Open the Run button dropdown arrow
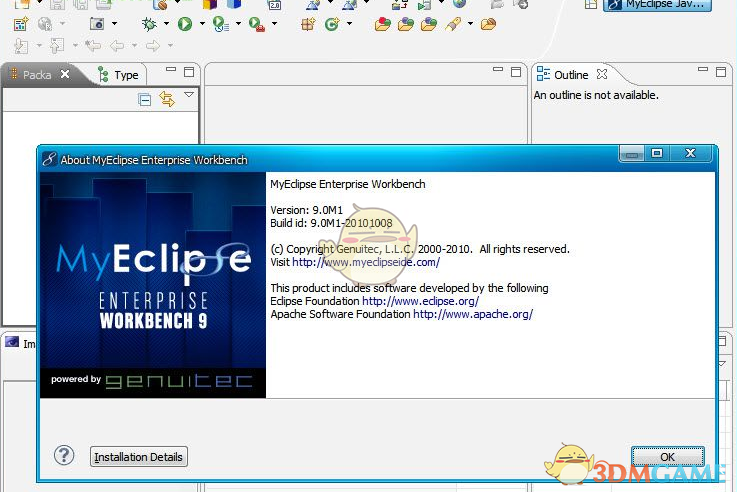 pos(202,23)
